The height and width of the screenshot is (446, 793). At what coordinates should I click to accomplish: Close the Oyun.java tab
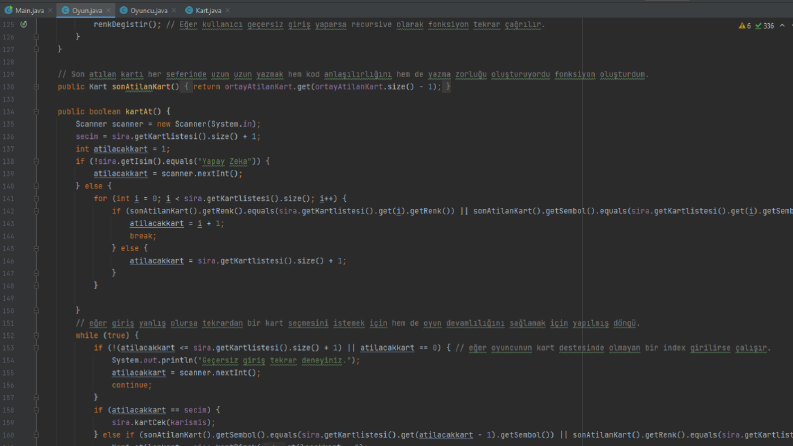[108, 10]
